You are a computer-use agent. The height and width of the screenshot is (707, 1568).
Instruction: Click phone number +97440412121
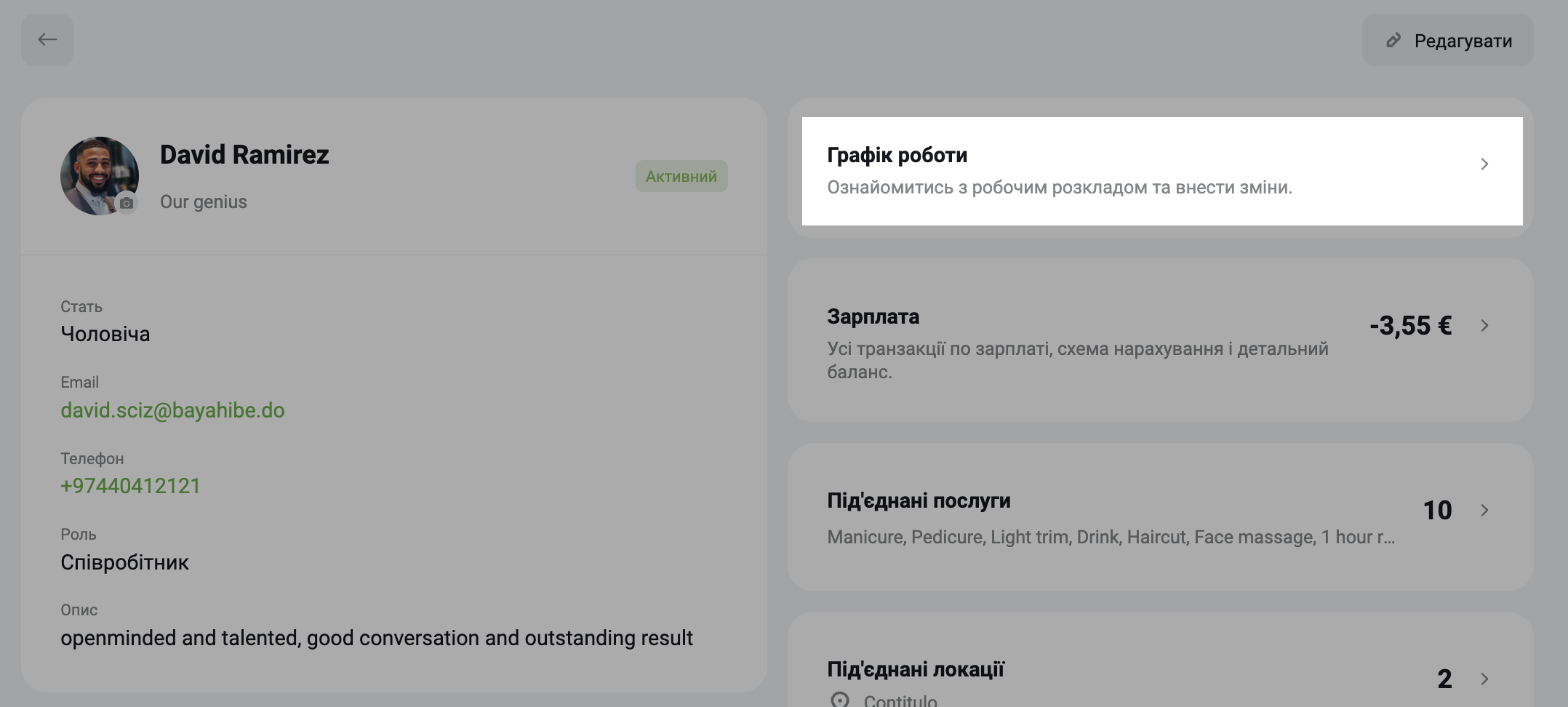tap(130, 486)
